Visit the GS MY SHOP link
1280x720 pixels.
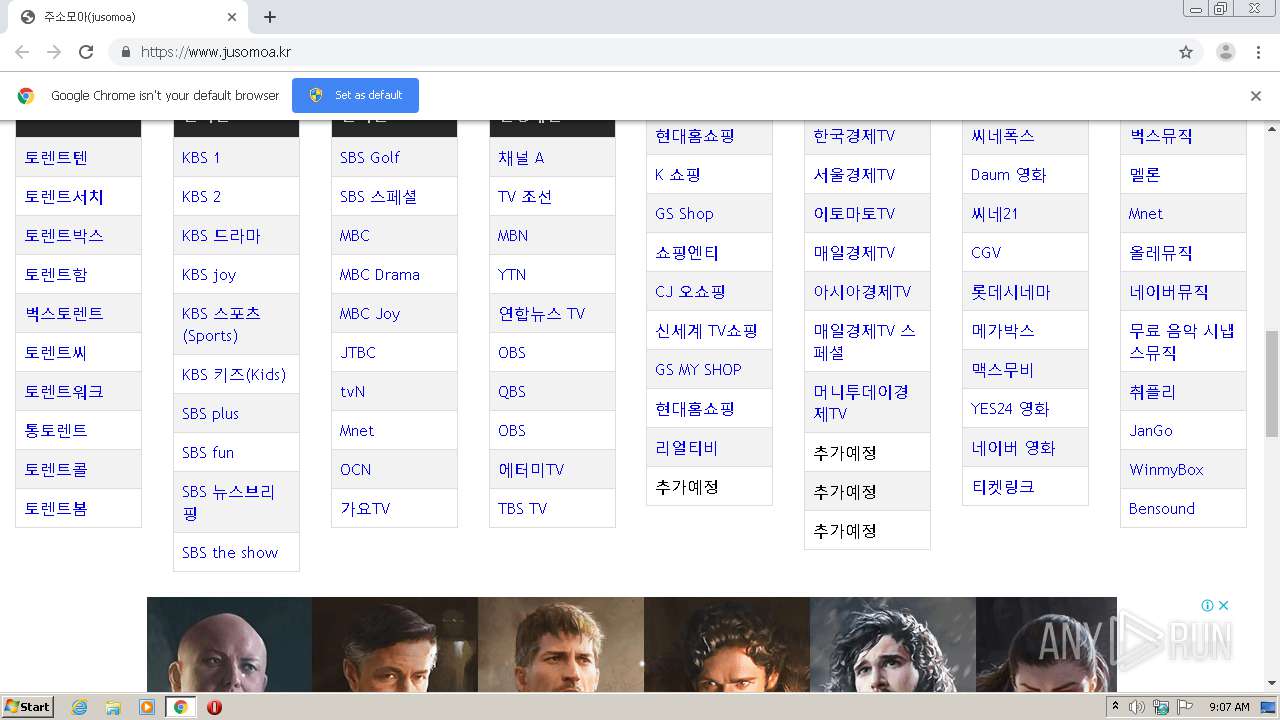click(x=698, y=370)
